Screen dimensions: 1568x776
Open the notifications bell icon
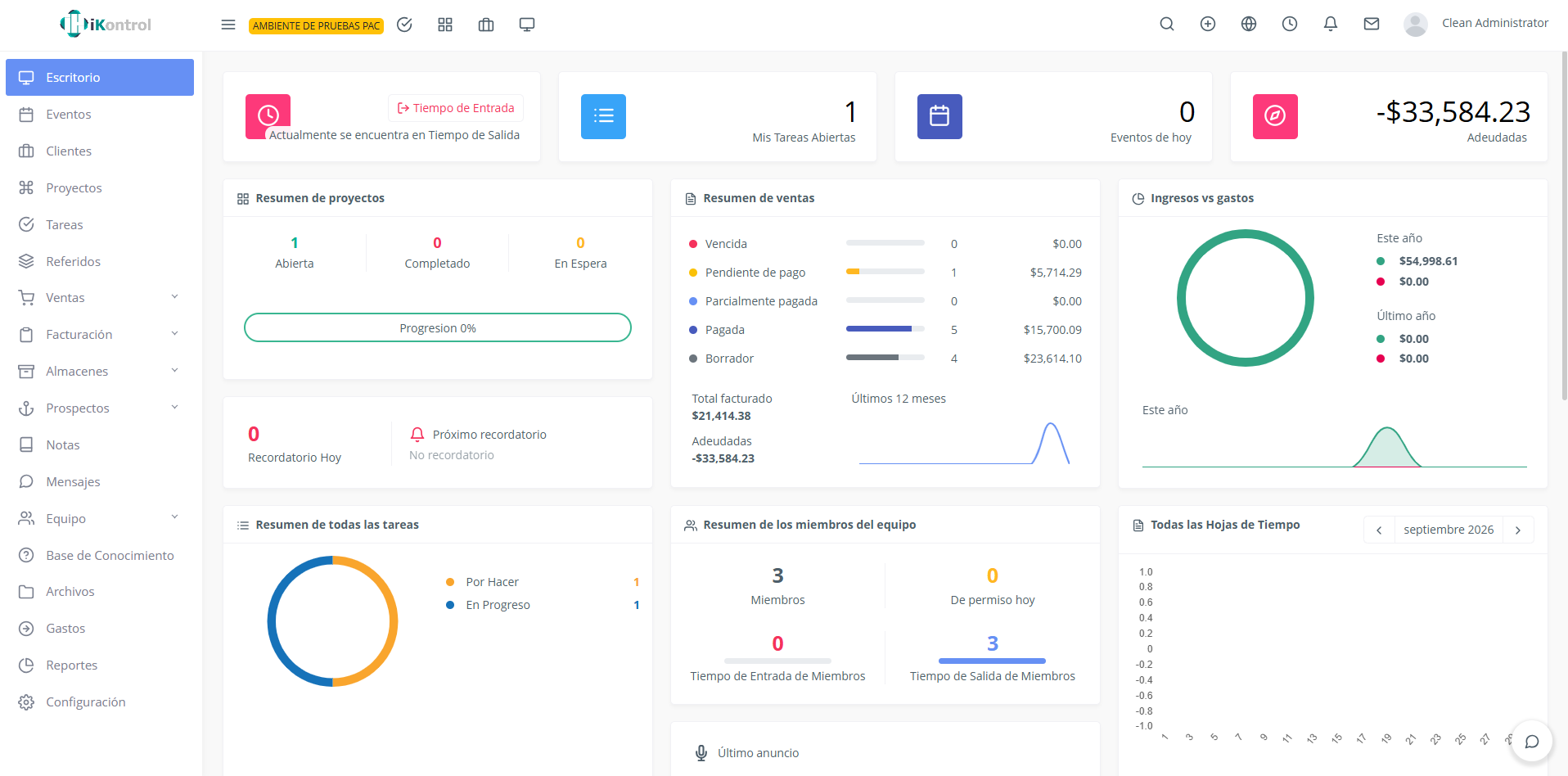coord(1331,24)
